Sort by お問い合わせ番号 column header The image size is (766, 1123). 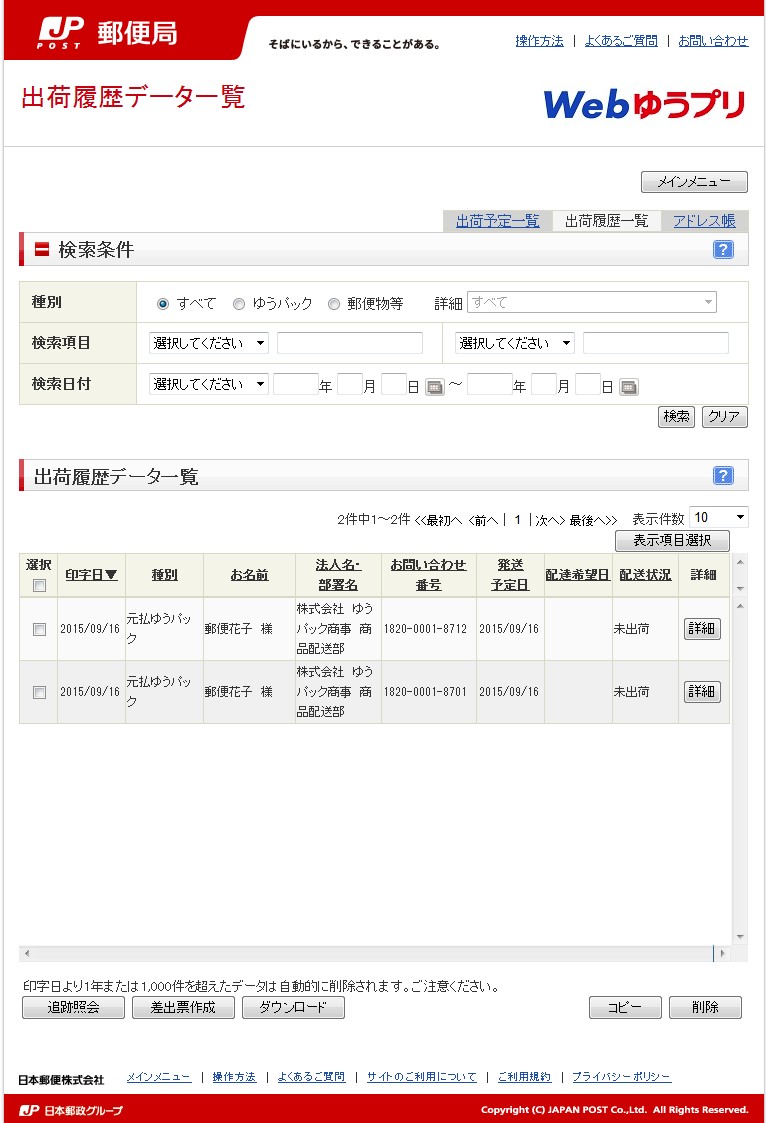pyautogui.click(x=428, y=575)
